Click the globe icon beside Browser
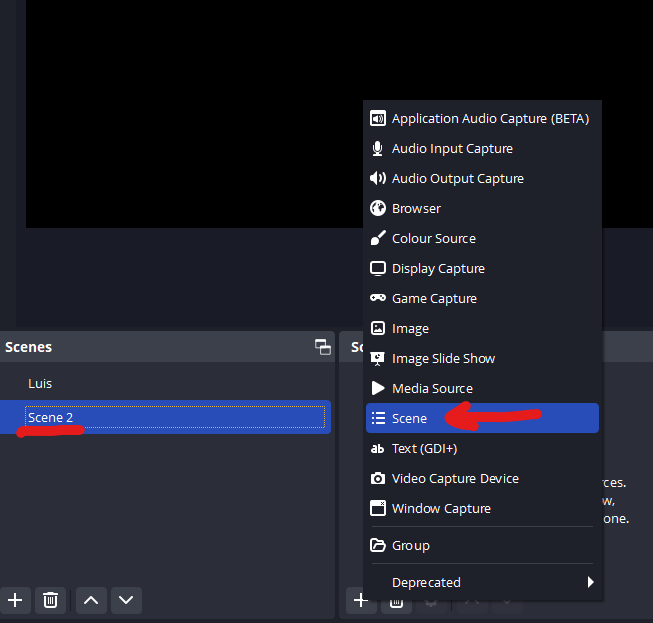 pos(378,208)
